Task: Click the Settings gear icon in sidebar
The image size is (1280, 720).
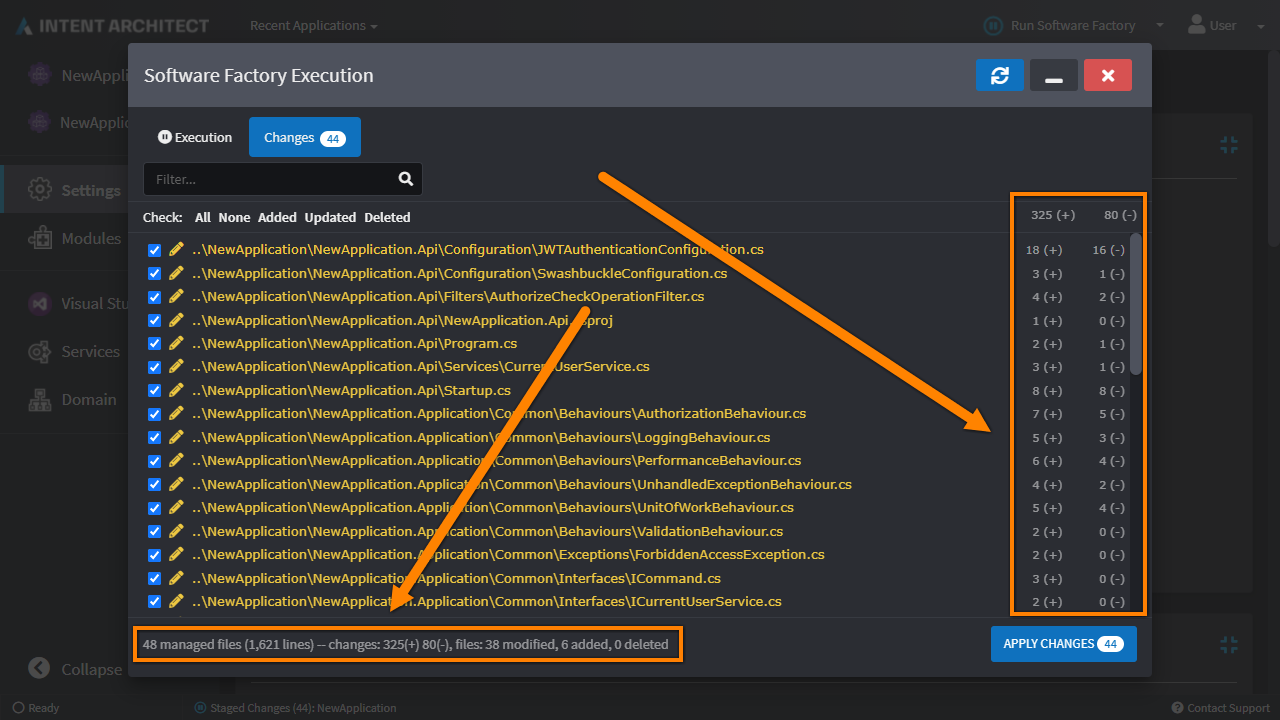Action: (40, 190)
